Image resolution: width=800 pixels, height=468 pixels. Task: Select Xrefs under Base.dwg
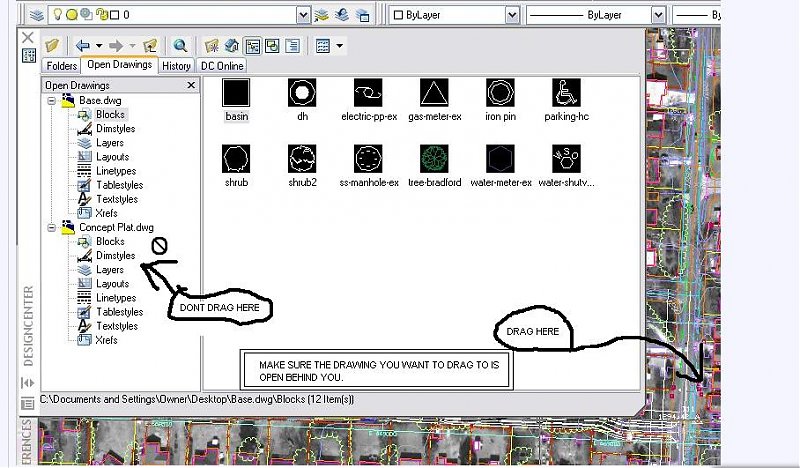106,213
